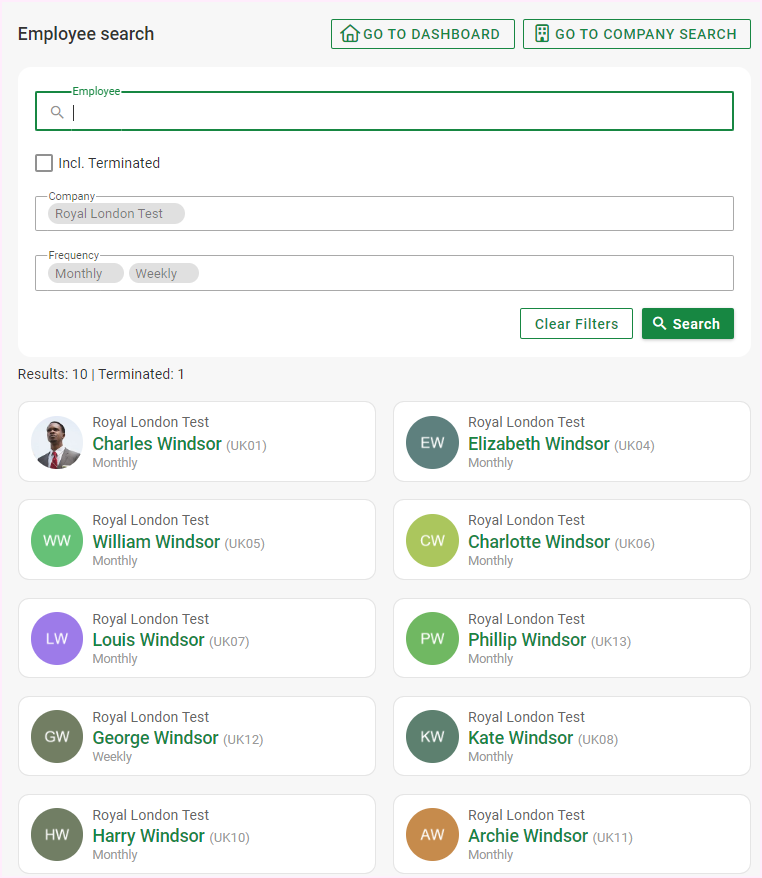Click the house icon on the dashboard button
This screenshot has height=878, width=762.
pos(350,34)
